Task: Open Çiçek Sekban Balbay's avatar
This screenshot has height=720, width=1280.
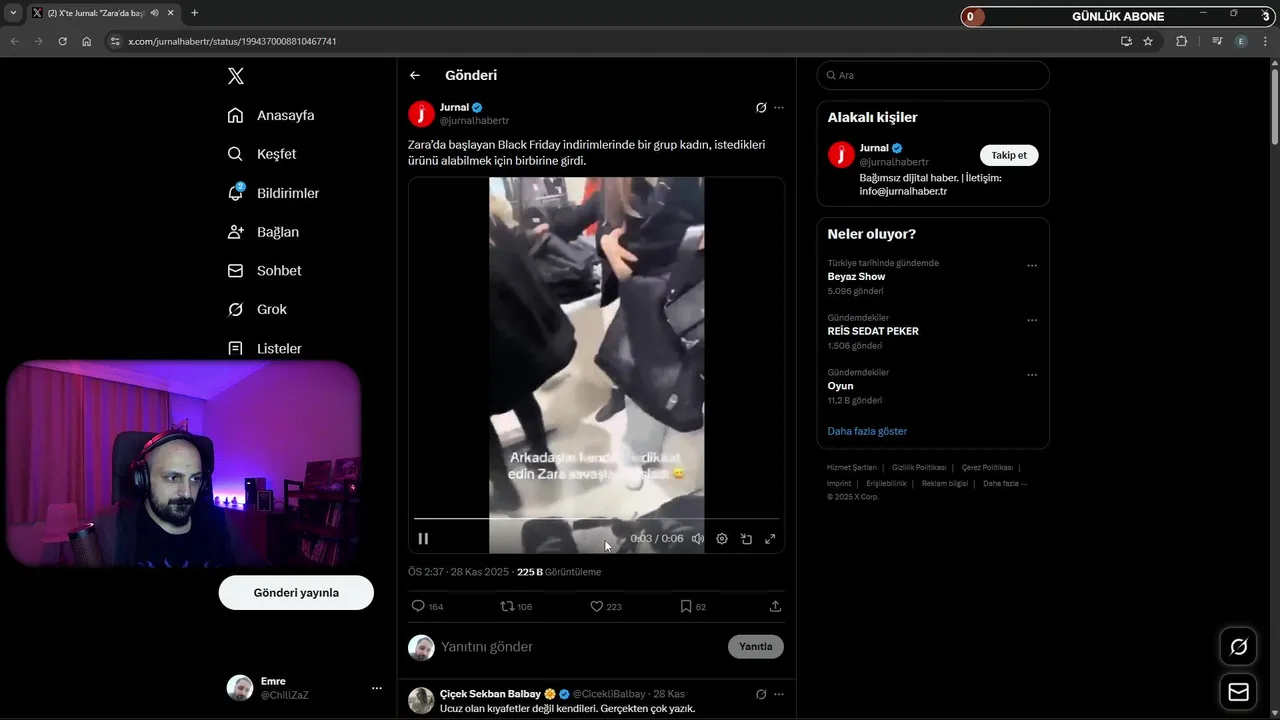Action: pos(421,700)
